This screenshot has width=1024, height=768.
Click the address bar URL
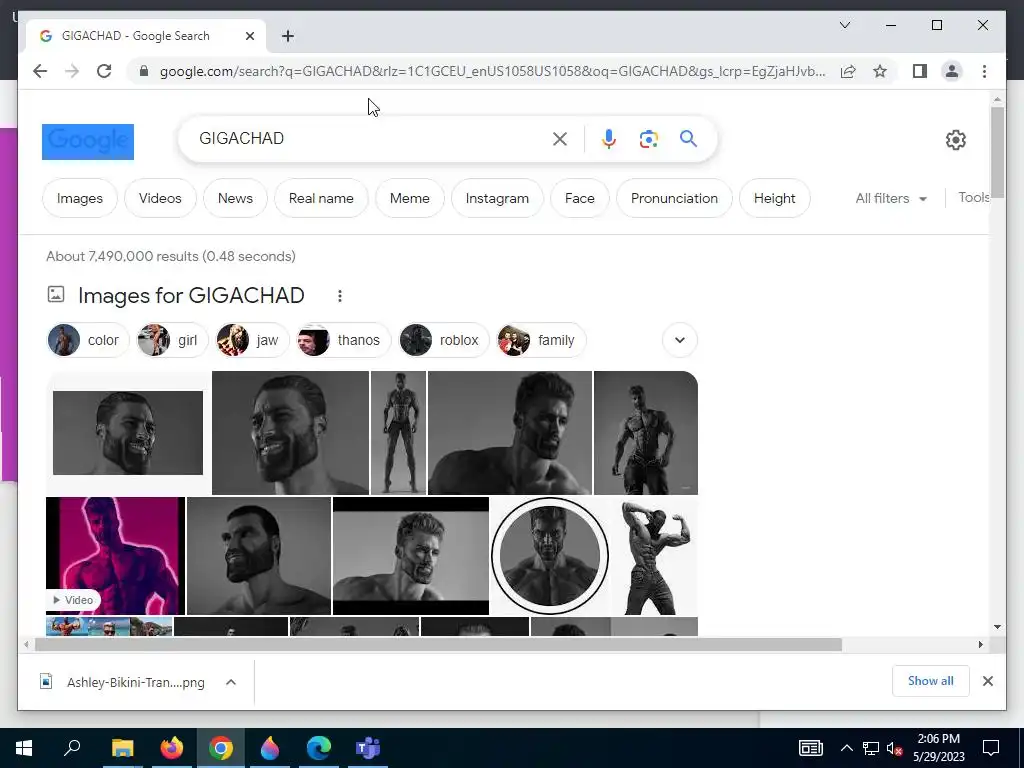pyautogui.click(x=492, y=71)
